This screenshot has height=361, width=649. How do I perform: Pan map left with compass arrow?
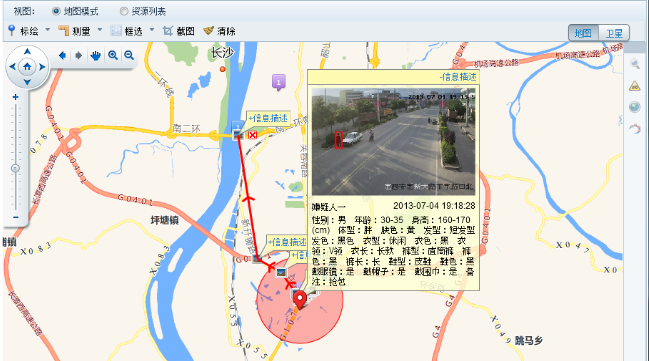[12, 67]
